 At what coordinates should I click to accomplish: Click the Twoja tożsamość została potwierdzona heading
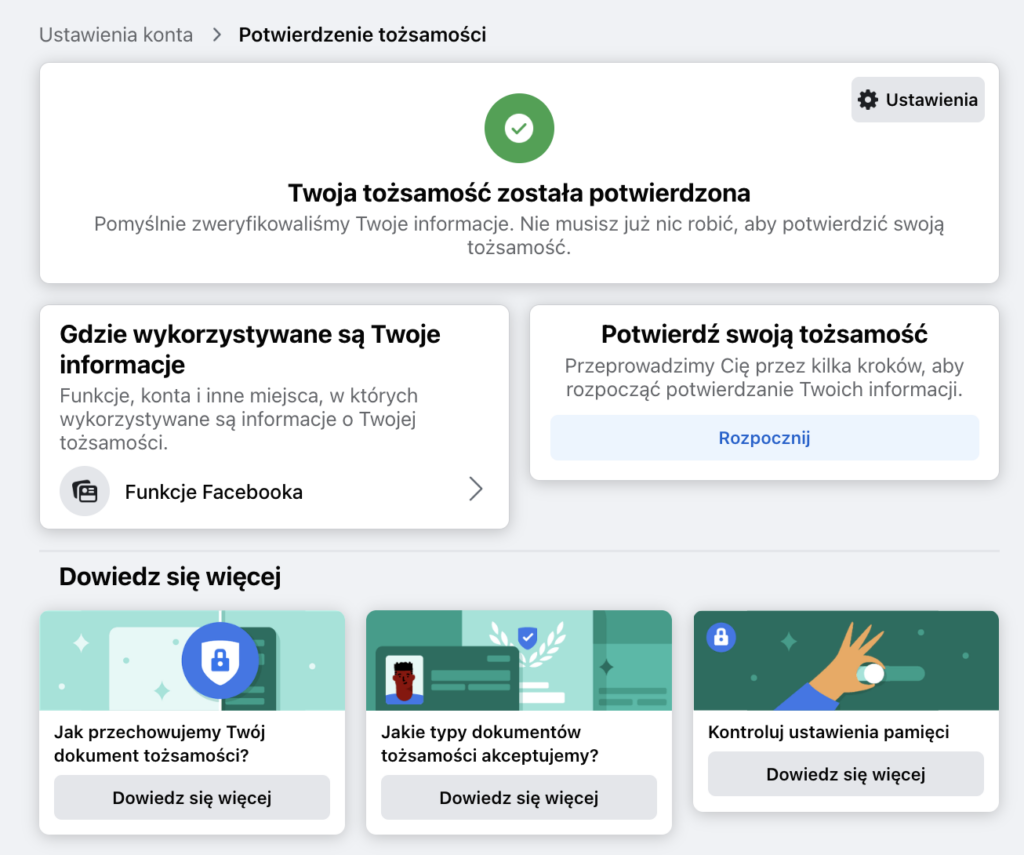tap(519, 192)
